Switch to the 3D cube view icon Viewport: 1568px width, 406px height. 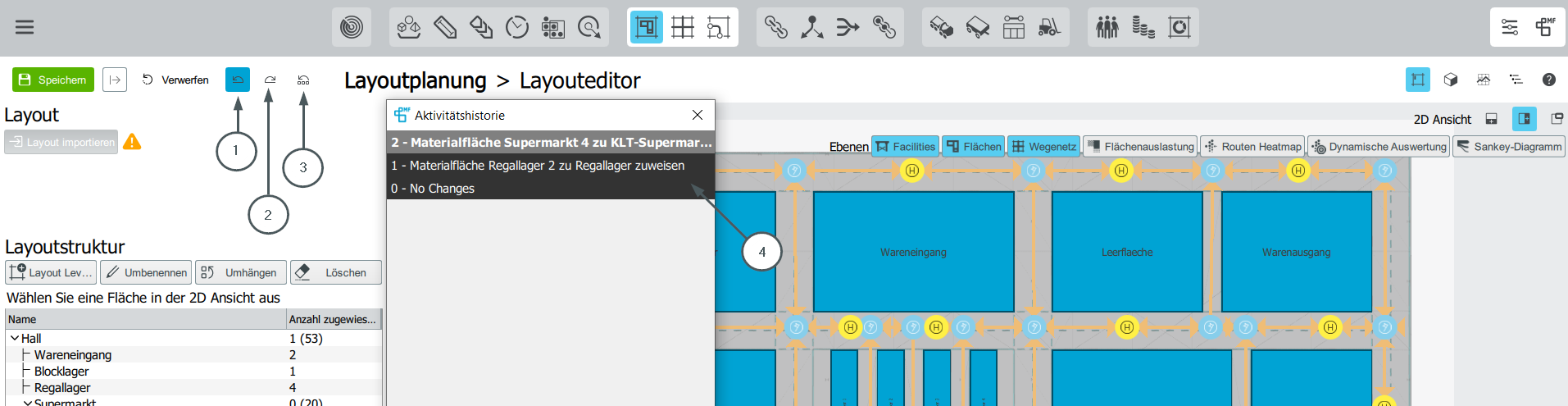(x=1451, y=80)
